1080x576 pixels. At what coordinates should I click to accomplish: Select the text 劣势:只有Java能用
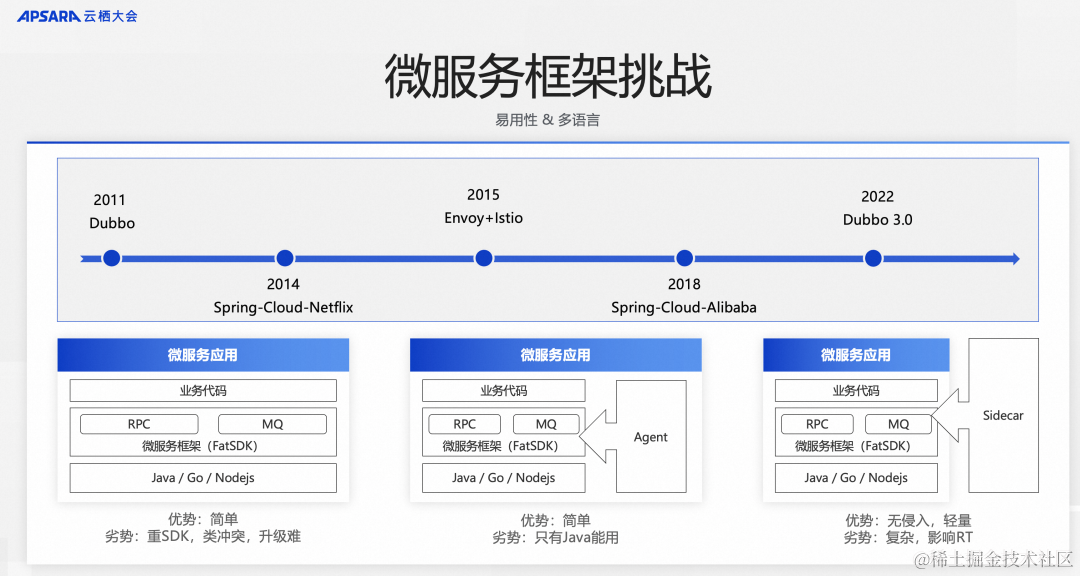[556, 537]
